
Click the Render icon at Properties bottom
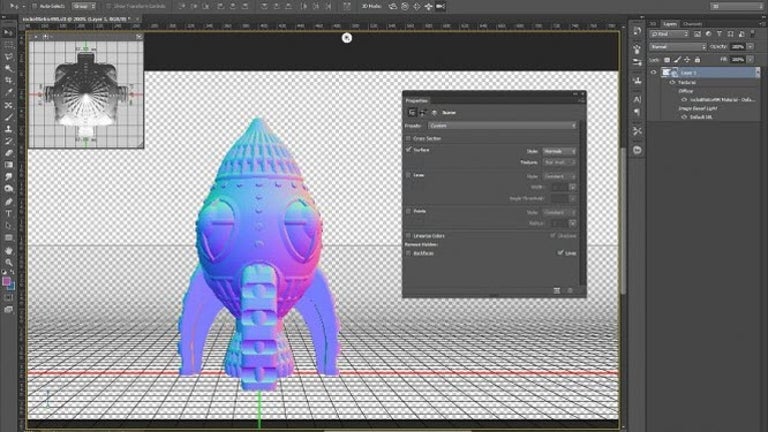point(557,290)
